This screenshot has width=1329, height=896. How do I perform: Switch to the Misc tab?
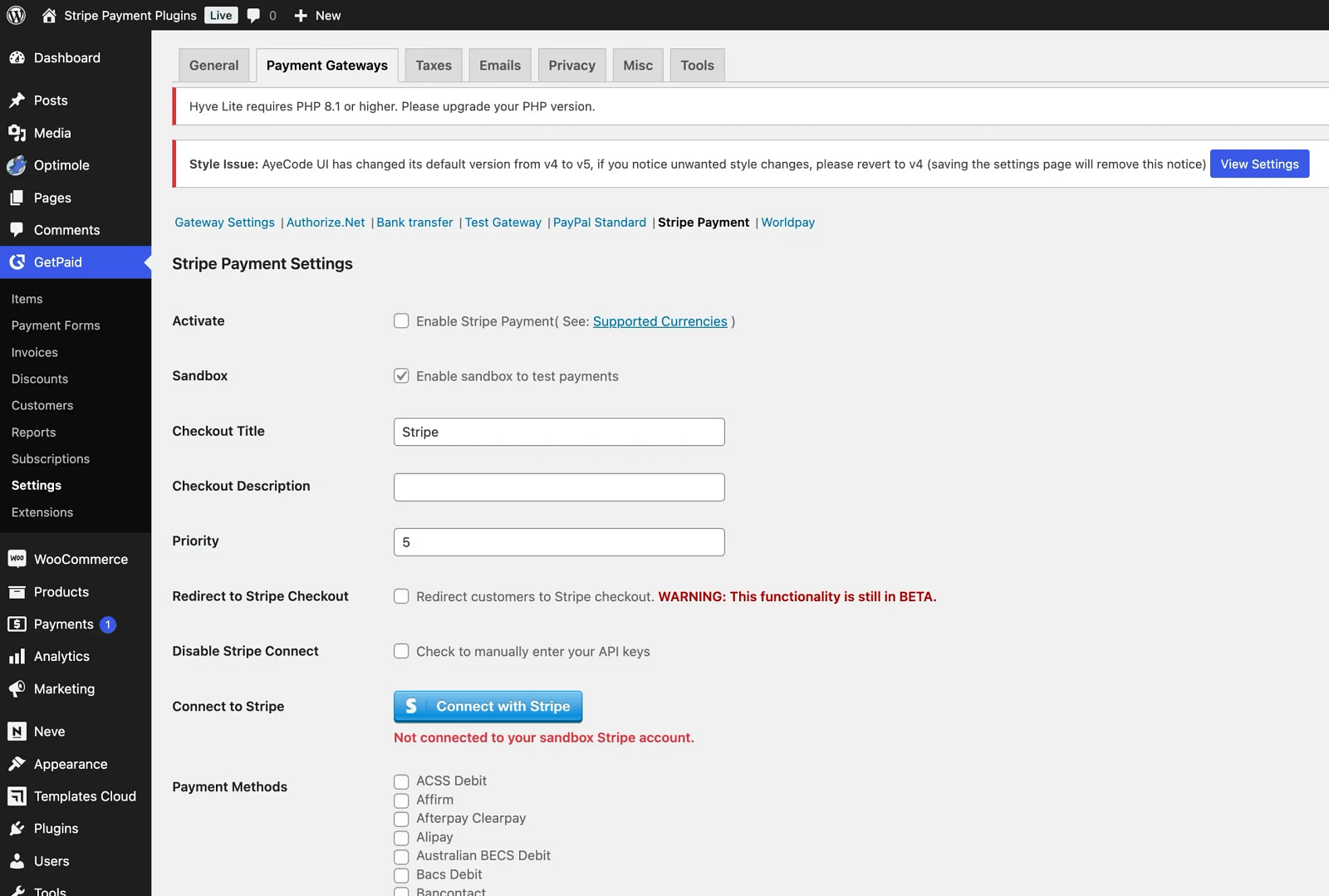[x=638, y=65]
